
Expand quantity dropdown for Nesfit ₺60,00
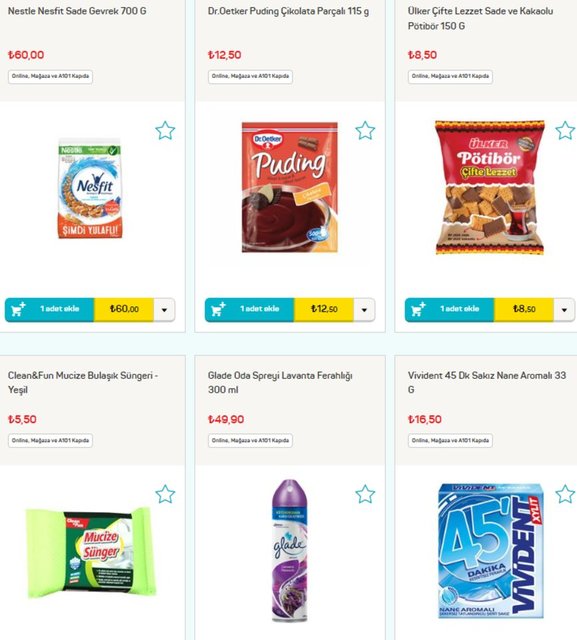point(164,309)
